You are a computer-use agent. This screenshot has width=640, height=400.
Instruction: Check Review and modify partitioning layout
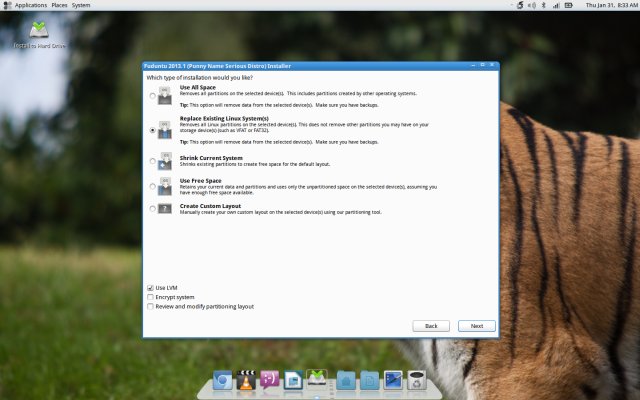pos(151,307)
